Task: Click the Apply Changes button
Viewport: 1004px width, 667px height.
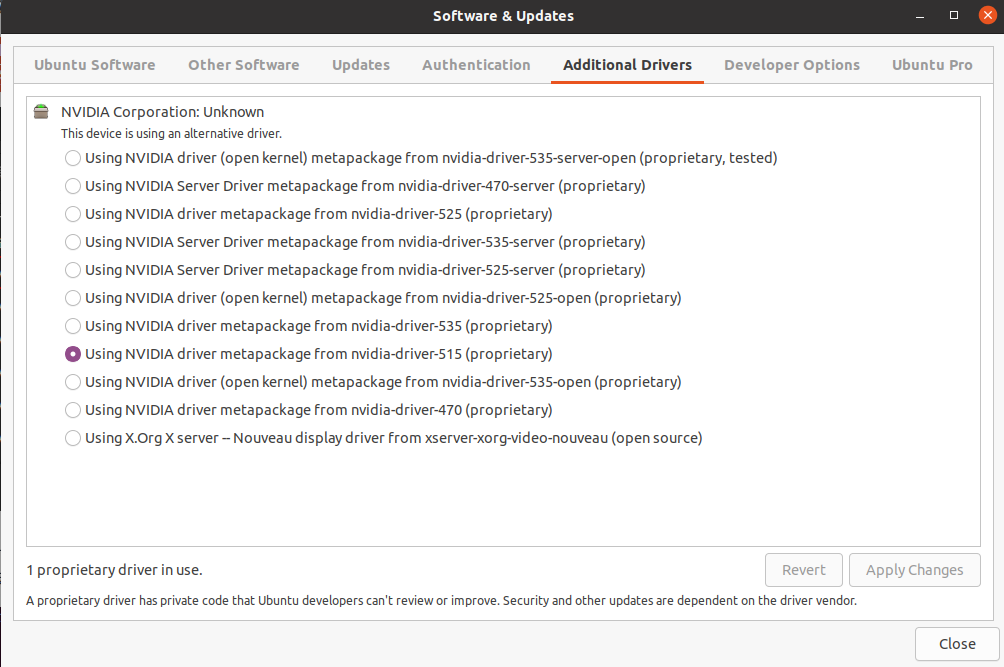Action: click(x=914, y=570)
